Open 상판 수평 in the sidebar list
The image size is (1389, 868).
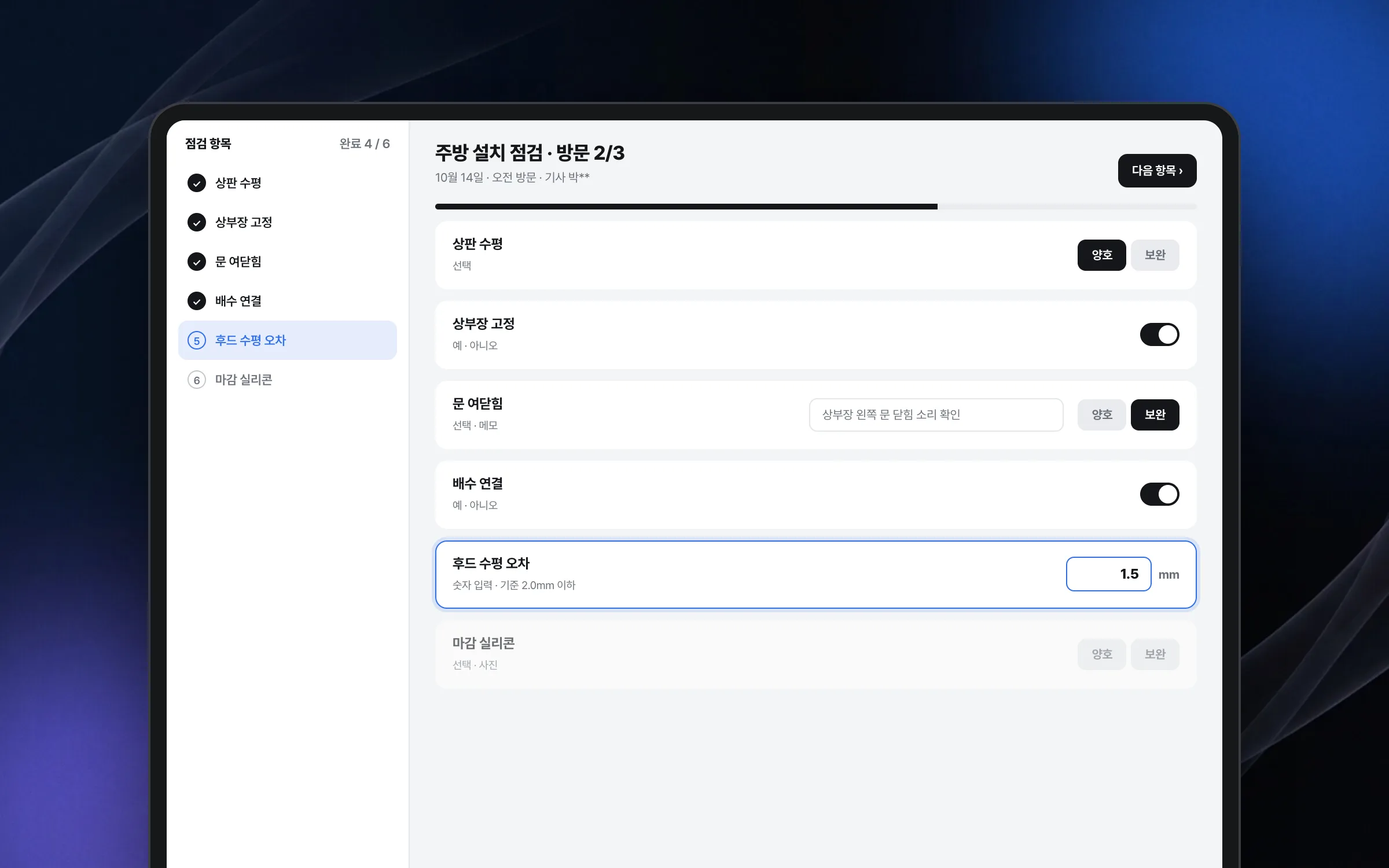[288, 183]
